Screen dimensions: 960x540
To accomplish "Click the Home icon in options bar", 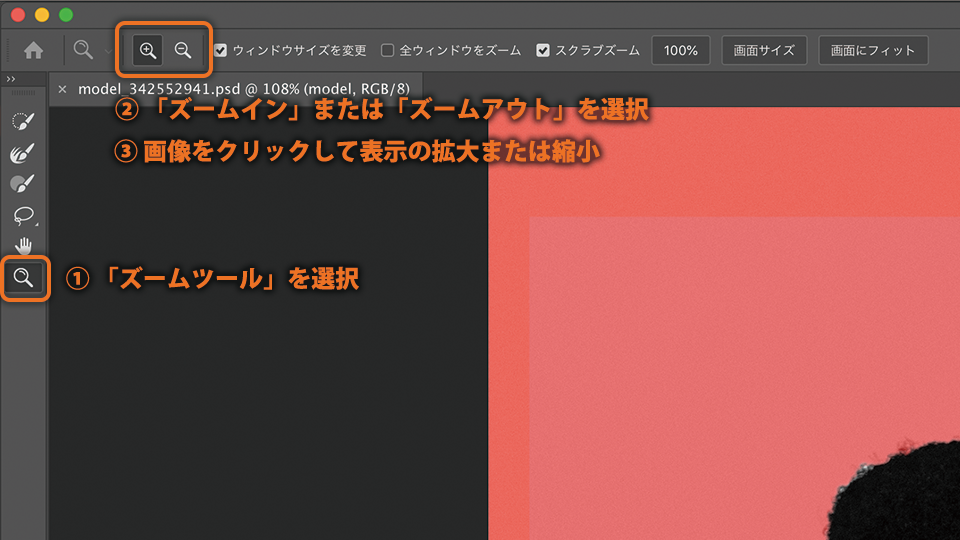I will tap(33, 50).
